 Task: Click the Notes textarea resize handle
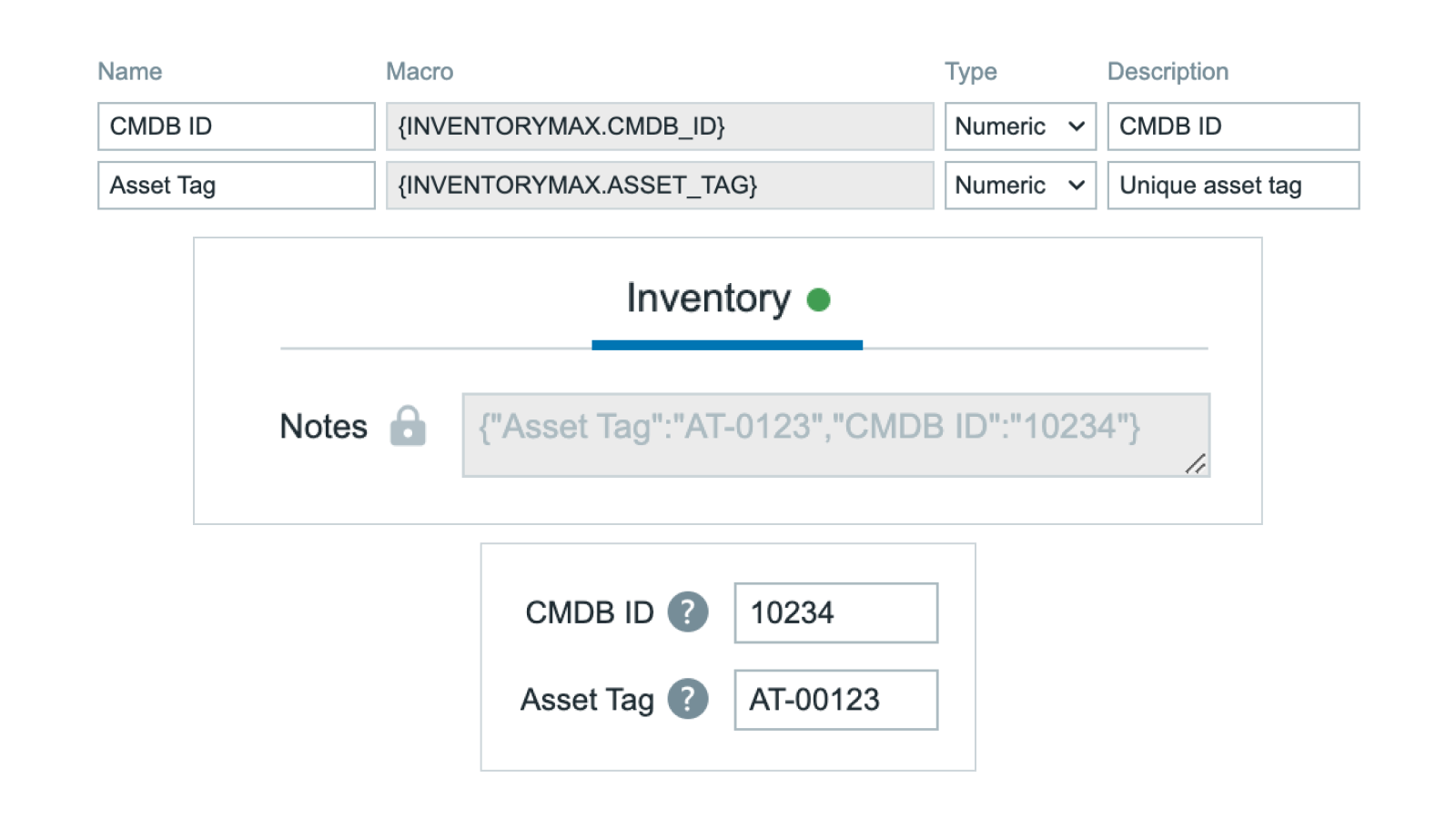pyautogui.click(x=1196, y=464)
